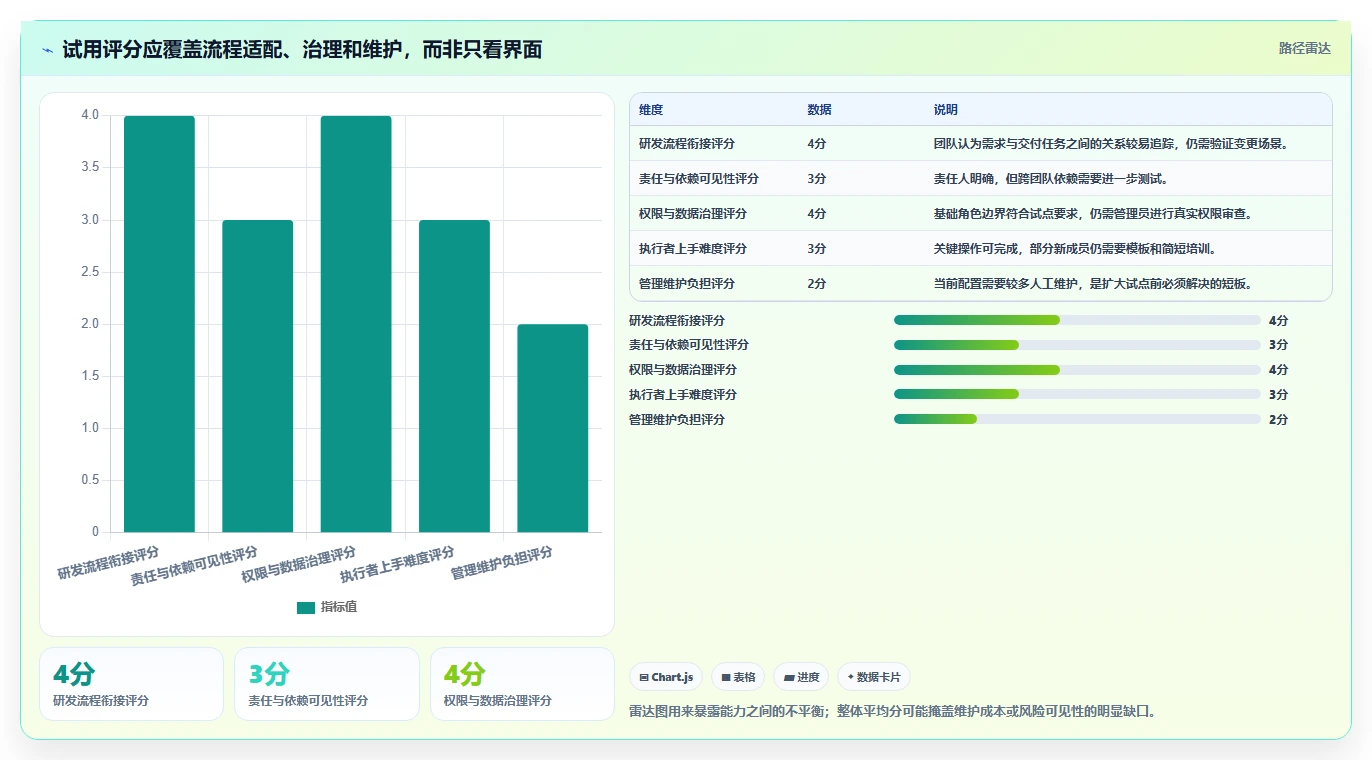
Task: Click 管理维护负担评分 table row cell
Action: tap(687, 284)
